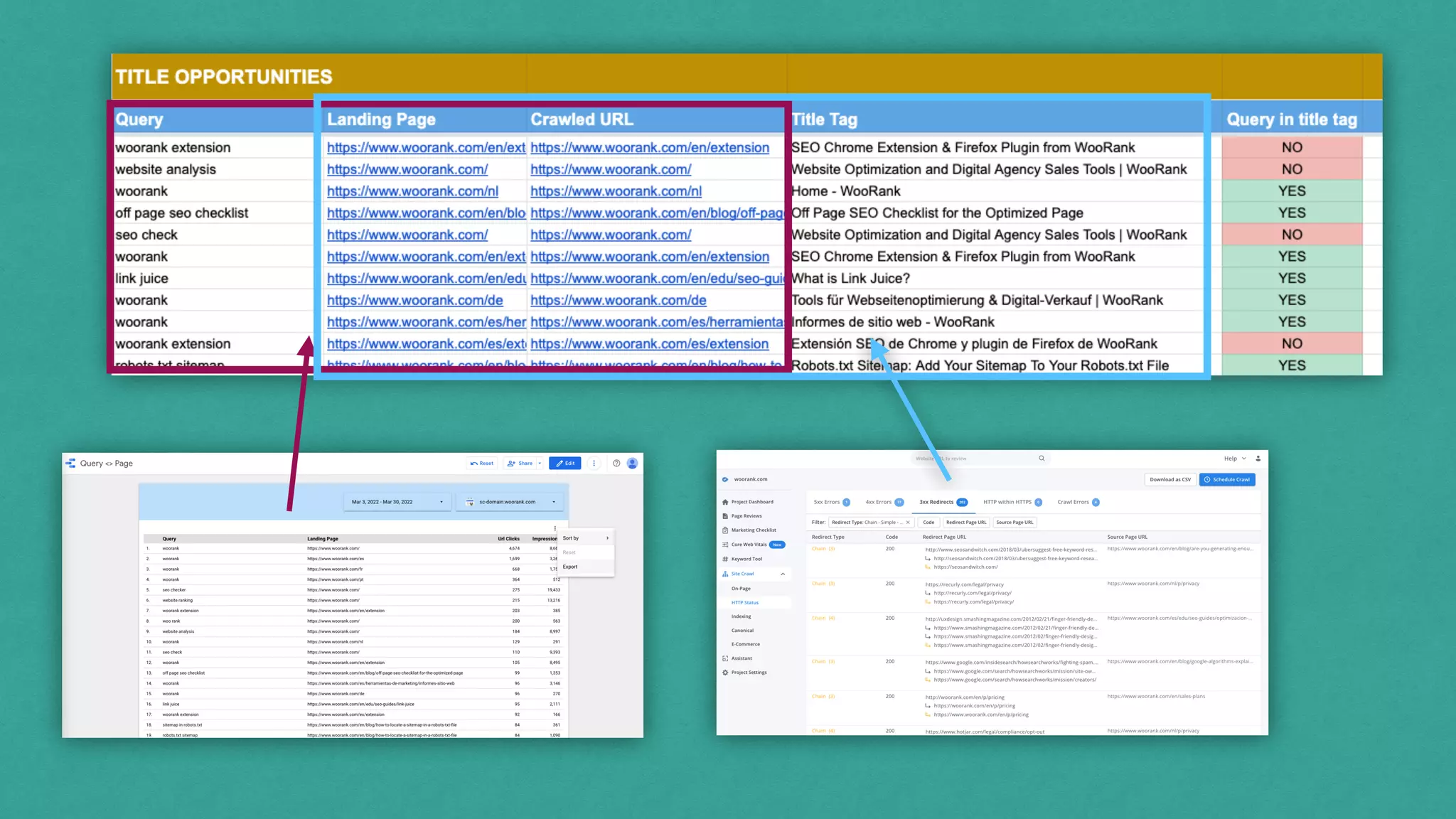Viewport: 1456px width, 819px height.
Task: Open the help question mark icon
Action: (616, 463)
